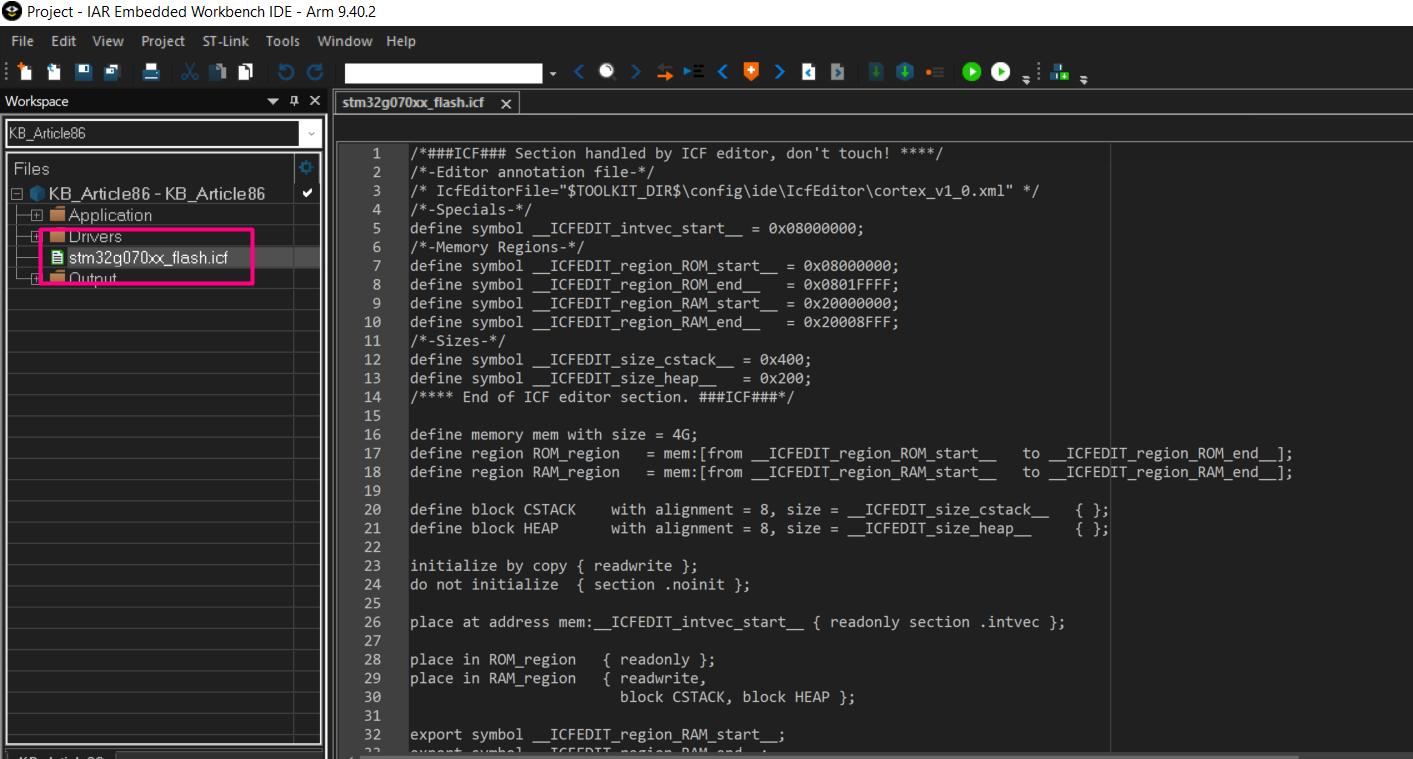Click the Save All toolbar icon
Viewport: 1413px width, 759px height.
112,71
